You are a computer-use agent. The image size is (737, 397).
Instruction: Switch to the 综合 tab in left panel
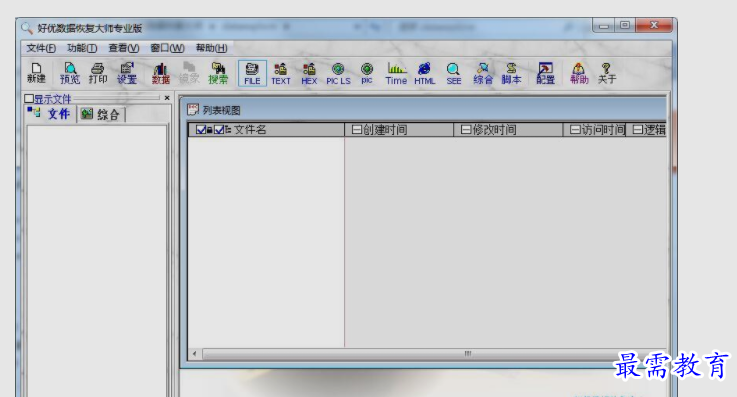point(101,114)
